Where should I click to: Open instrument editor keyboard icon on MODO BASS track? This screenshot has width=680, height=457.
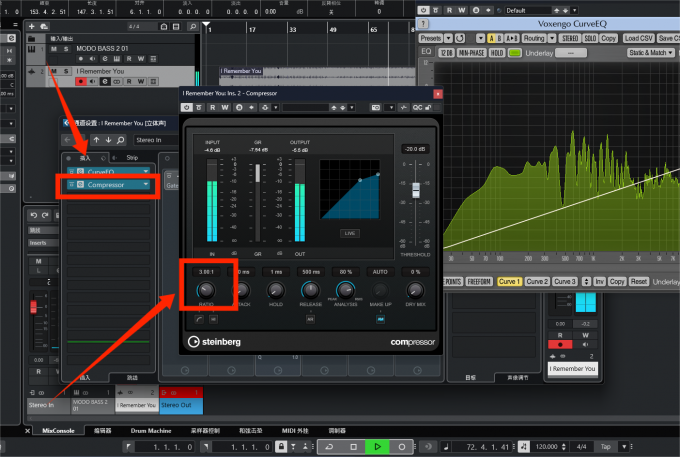pos(117,59)
